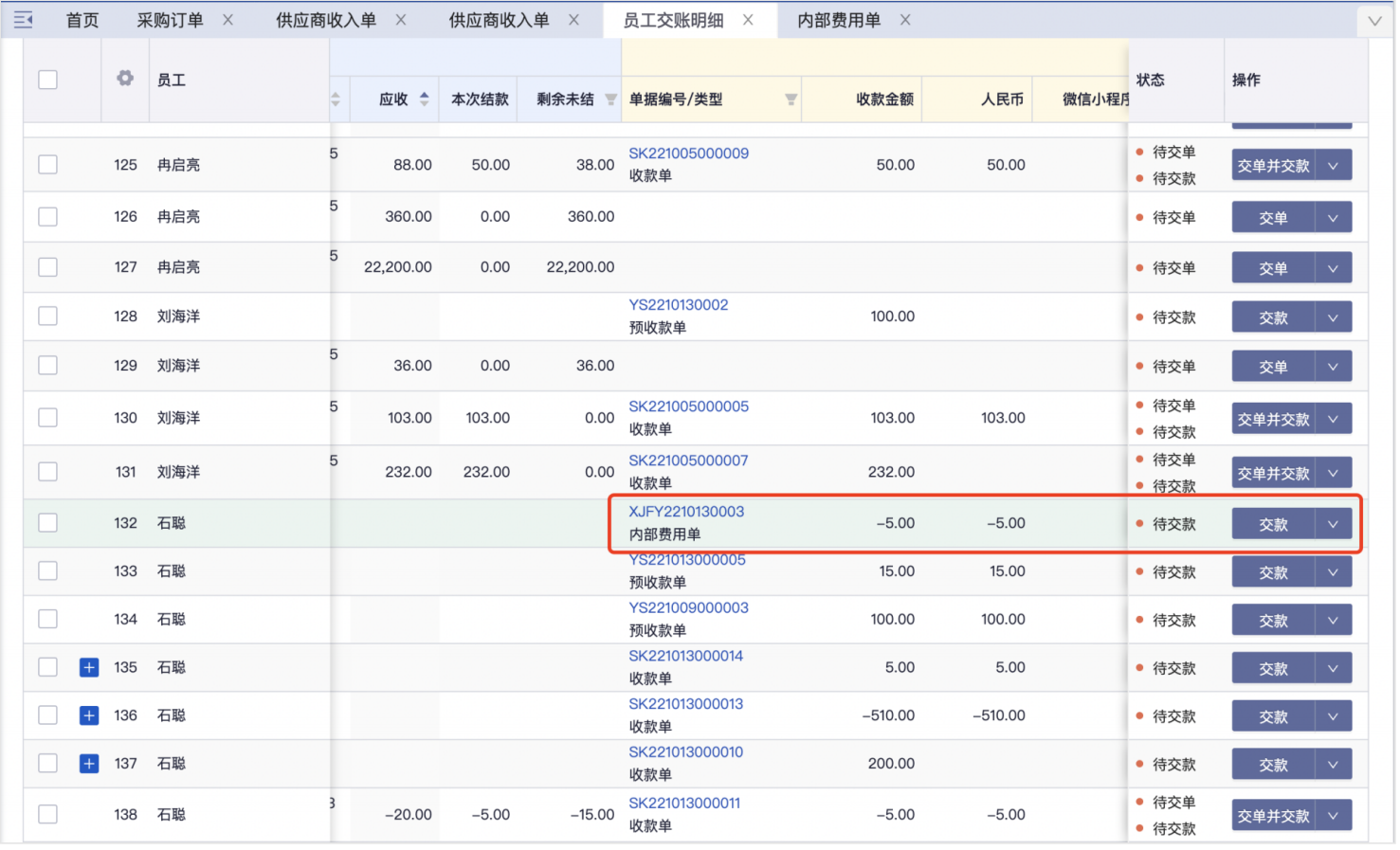
Task: Expand row 137 with plus icon
Action: pyautogui.click(x=89, y=764)
